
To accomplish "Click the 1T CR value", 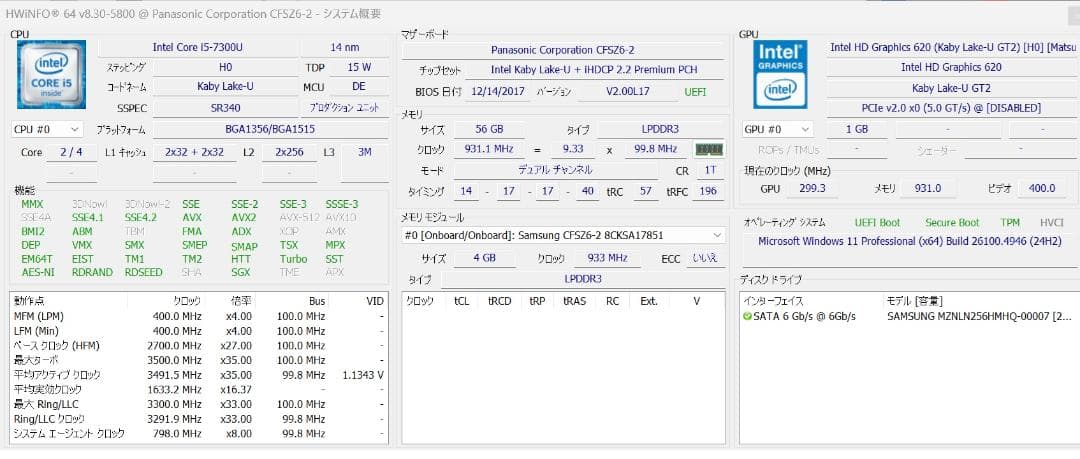I will coord(709,170).
